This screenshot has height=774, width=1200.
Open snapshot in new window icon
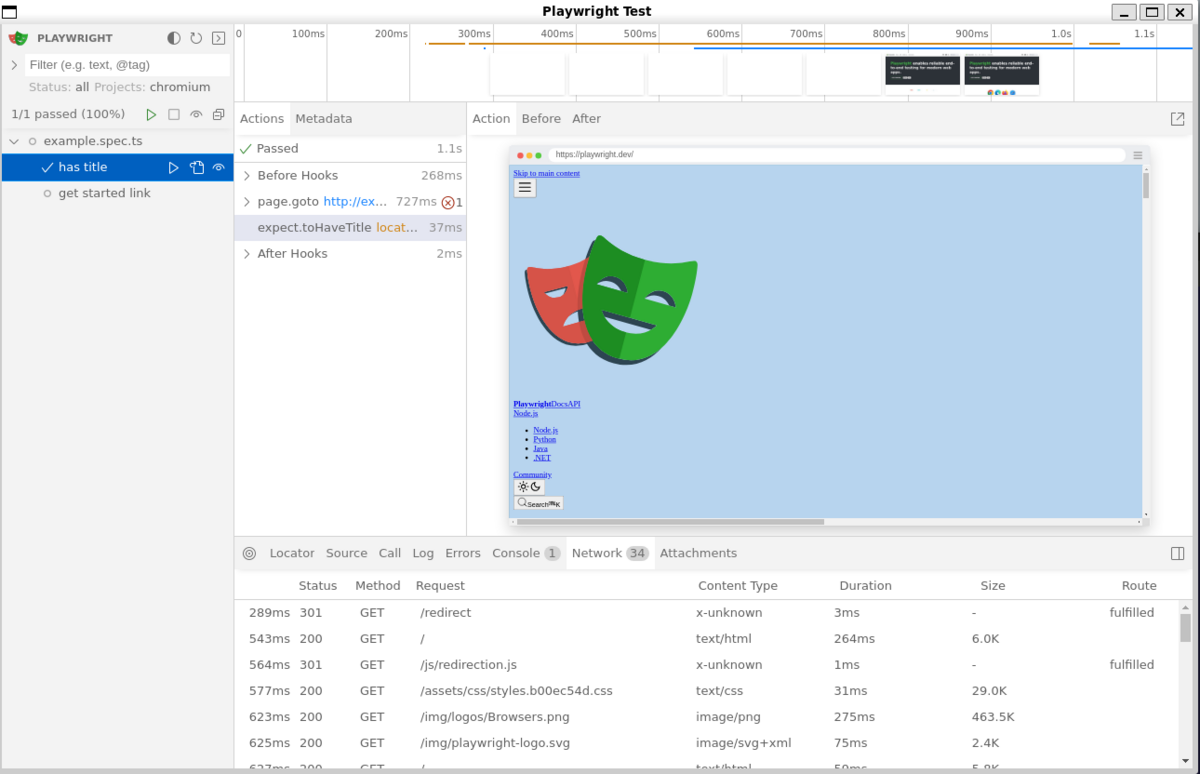click(x=1178, y=119)
